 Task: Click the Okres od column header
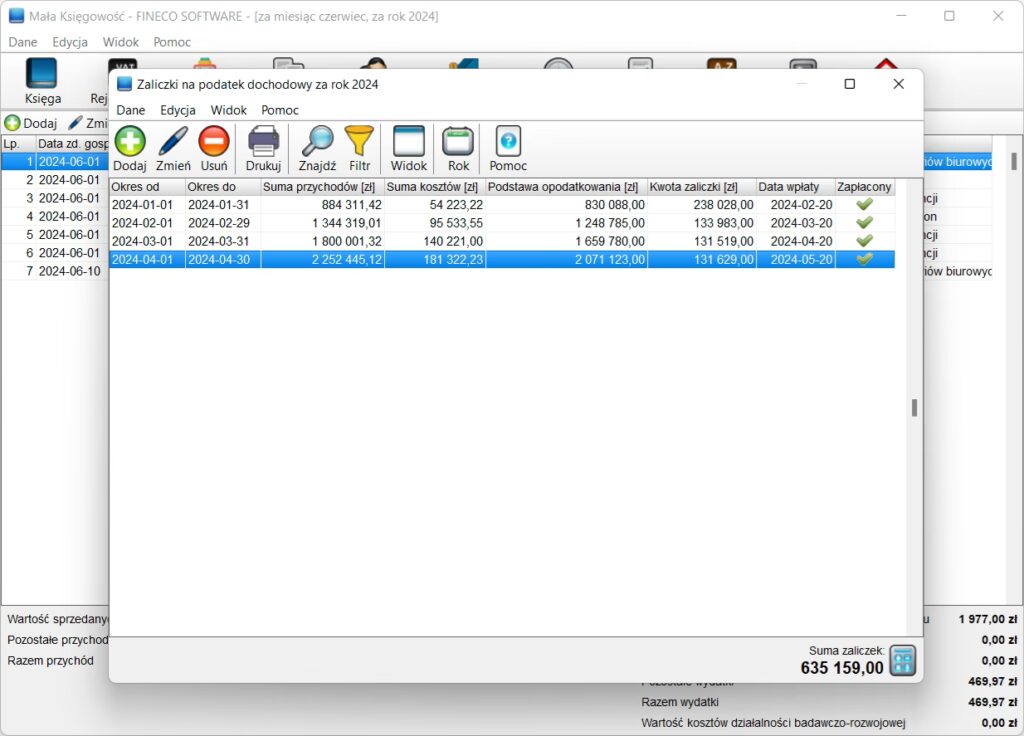pos(147,187)
